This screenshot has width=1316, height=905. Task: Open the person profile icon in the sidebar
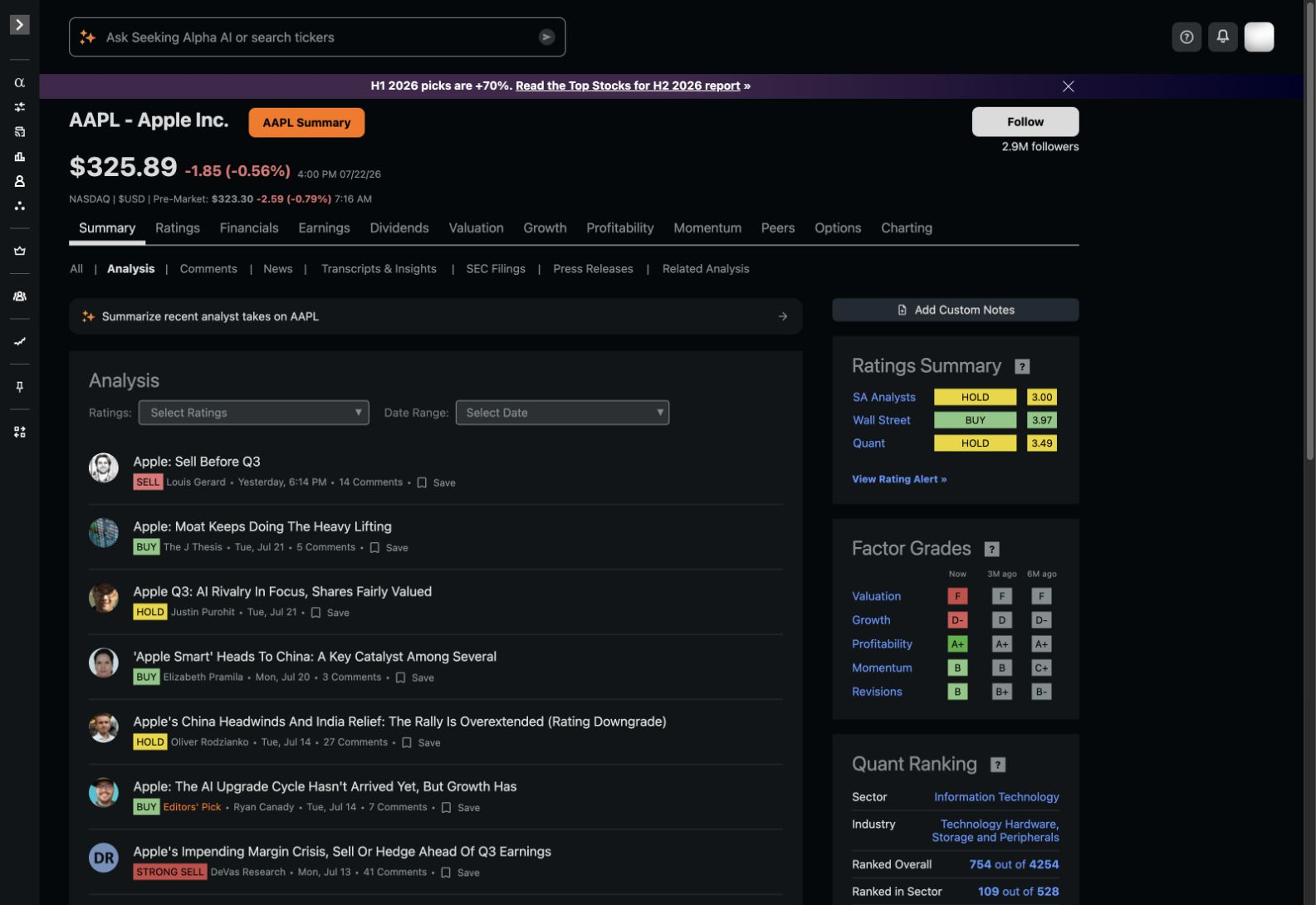(19, 181)
